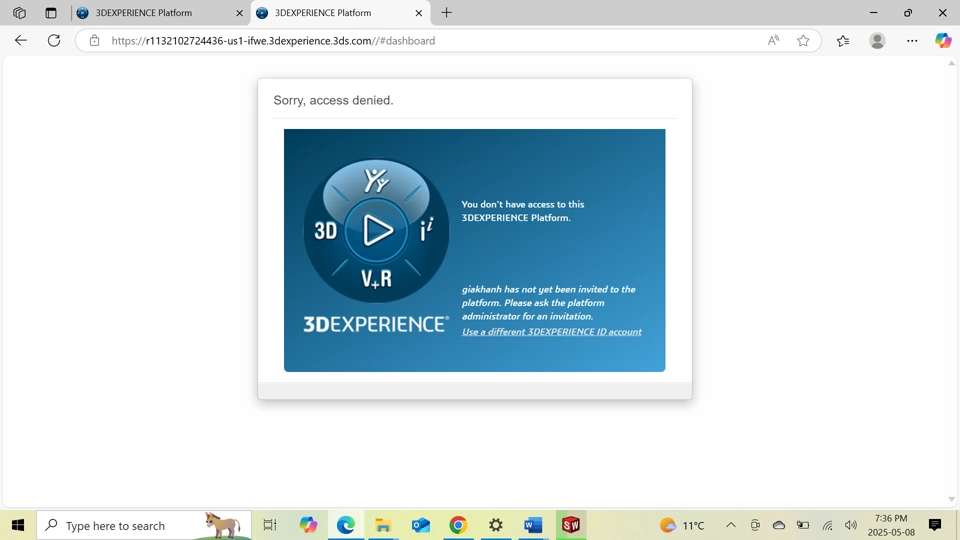The height and width of the screenshot is (540, 960).
Task: Open weather widget showing 11°C
Action: (682, 525)
